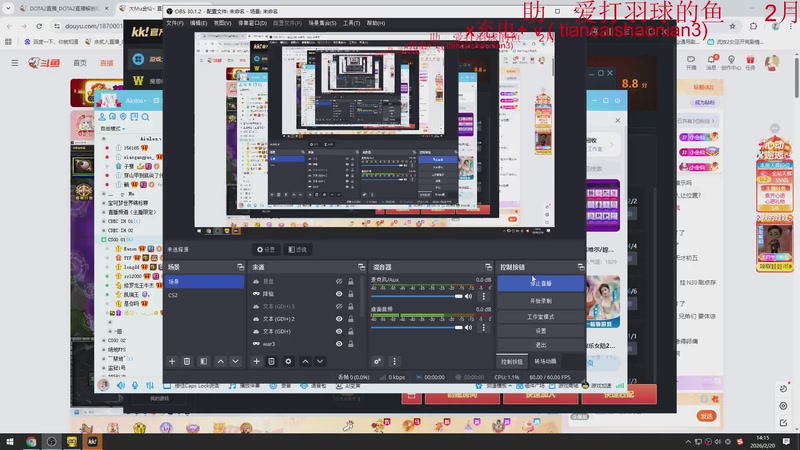800x450 pixels.
Task: Toggle microphone icon in KK voice window
Action: pyautogui.click(x=135, y=386)
